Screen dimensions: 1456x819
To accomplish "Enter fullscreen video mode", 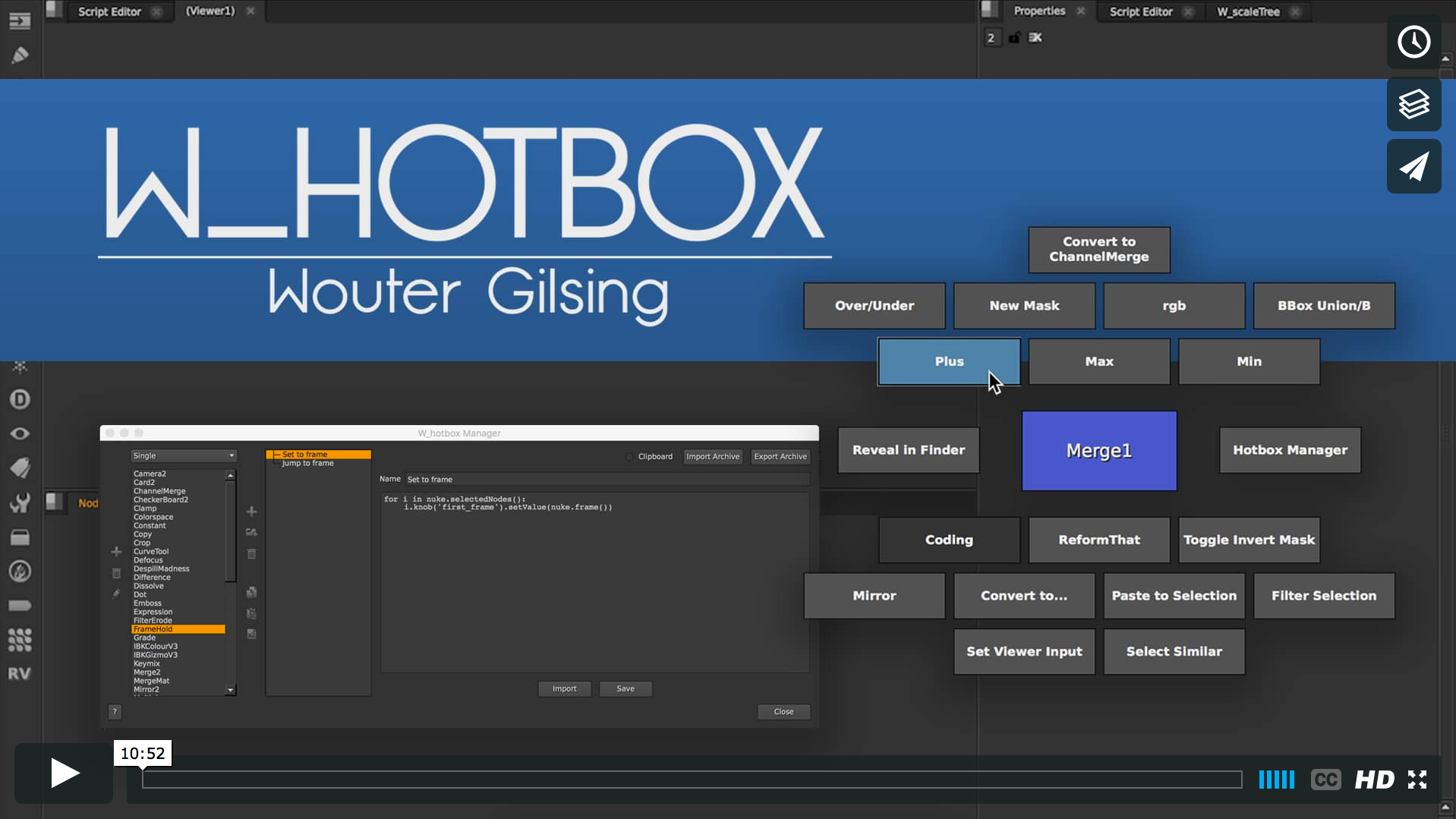I will pos(1417,780).
